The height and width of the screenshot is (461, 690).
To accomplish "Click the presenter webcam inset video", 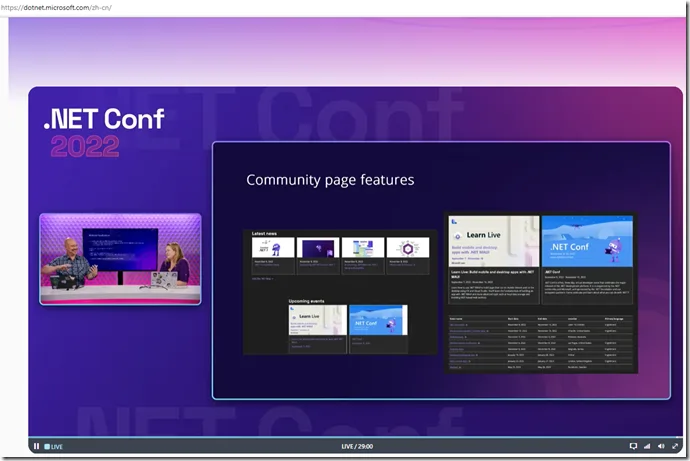I will pos(120,259).
